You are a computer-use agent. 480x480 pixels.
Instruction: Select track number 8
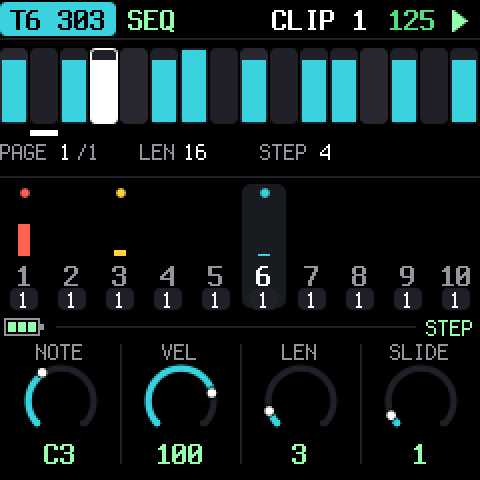pyautogui.click(x=359, y=276)
